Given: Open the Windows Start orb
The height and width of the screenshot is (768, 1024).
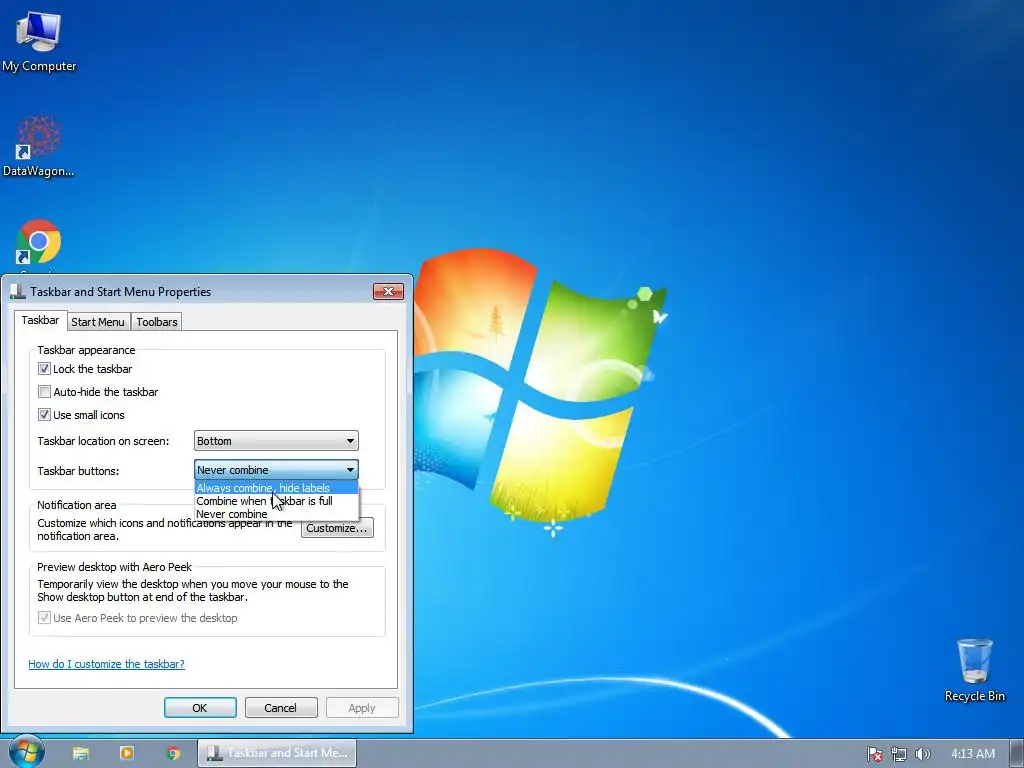Looking at the screenshot, I should click(27, 752).
